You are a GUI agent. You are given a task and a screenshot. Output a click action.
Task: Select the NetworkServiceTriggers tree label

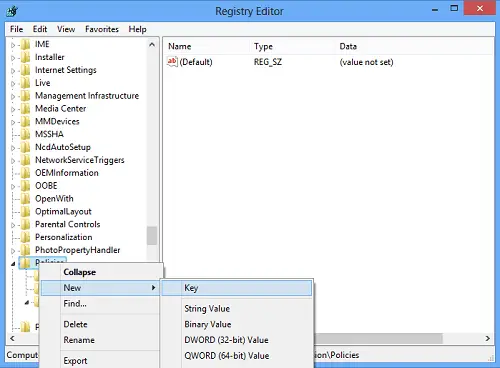click(80, 160)
